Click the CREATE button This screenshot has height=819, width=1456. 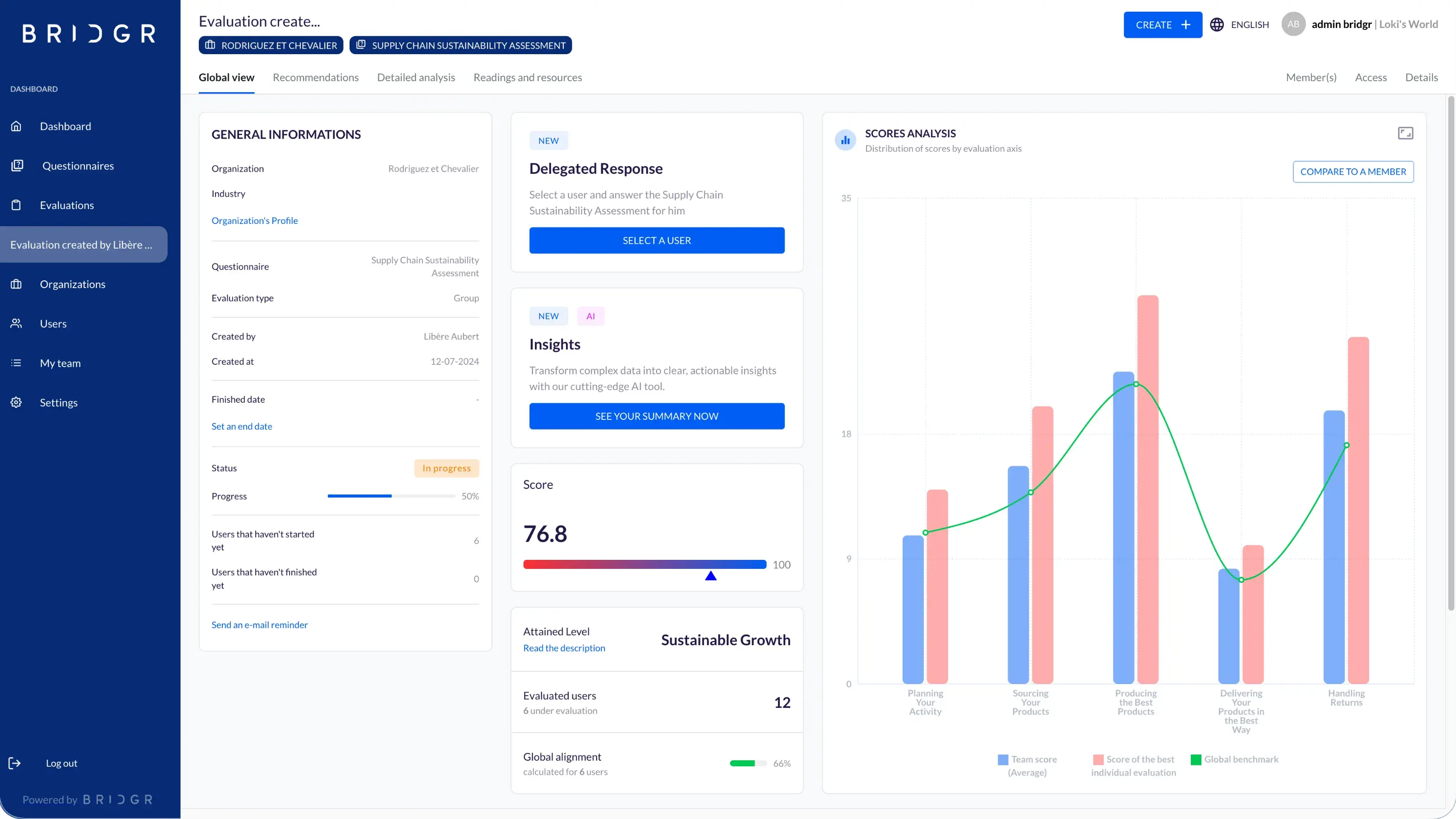click(1163, 24)
